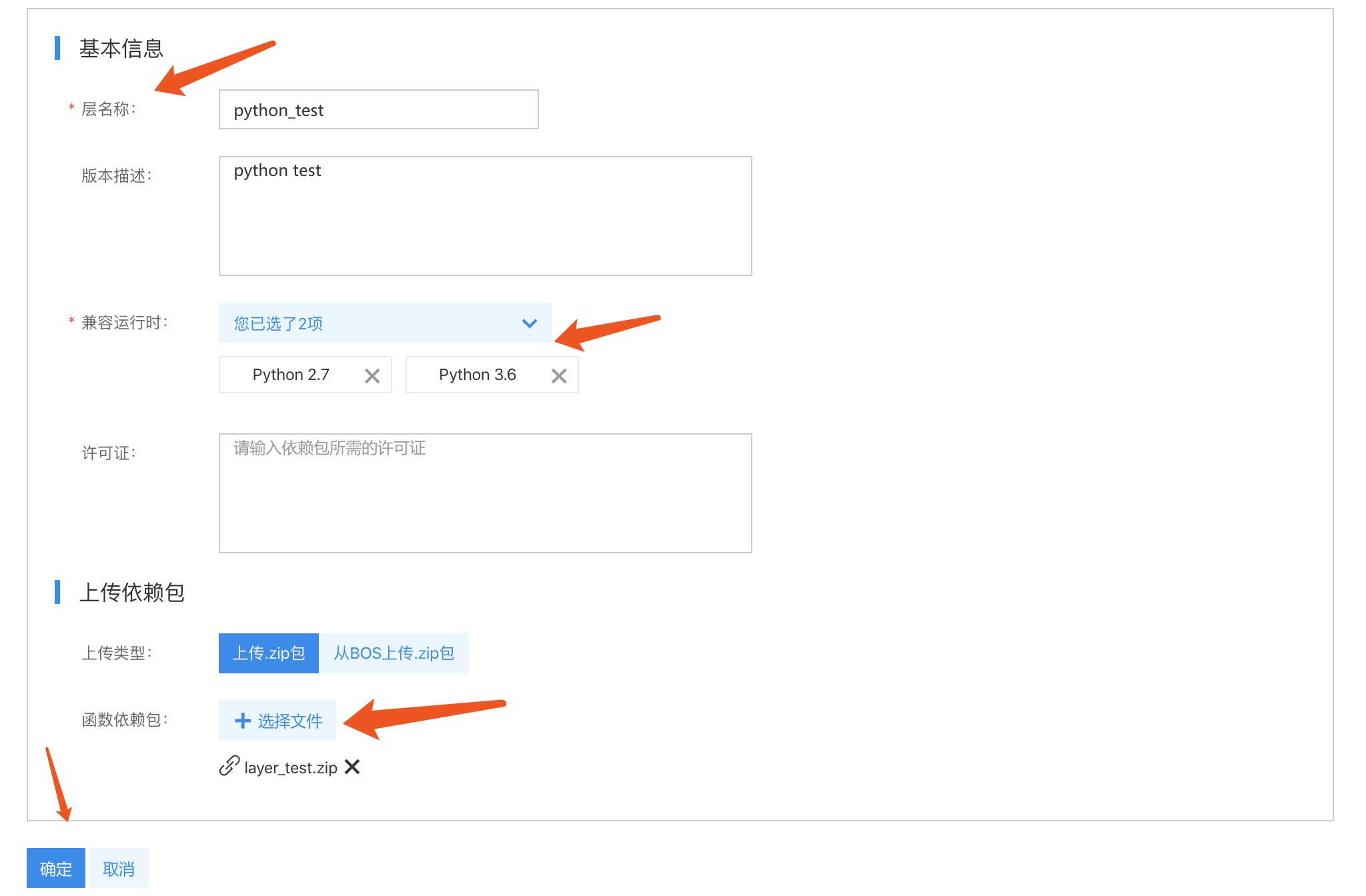Click the Python 2.7 tag label
1366x896 pixels.
[x=291, y=375]
